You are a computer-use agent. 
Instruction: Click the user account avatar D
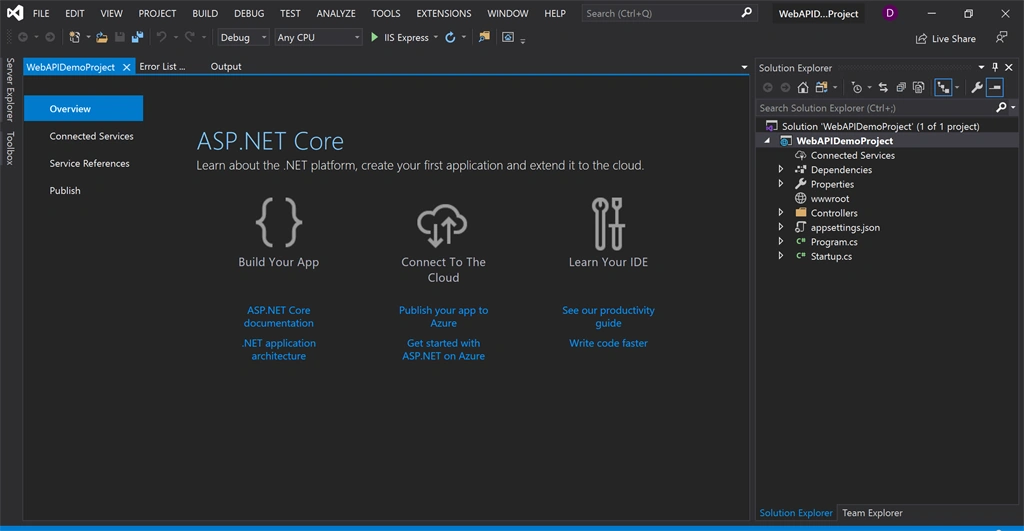[x=889, y=13]
